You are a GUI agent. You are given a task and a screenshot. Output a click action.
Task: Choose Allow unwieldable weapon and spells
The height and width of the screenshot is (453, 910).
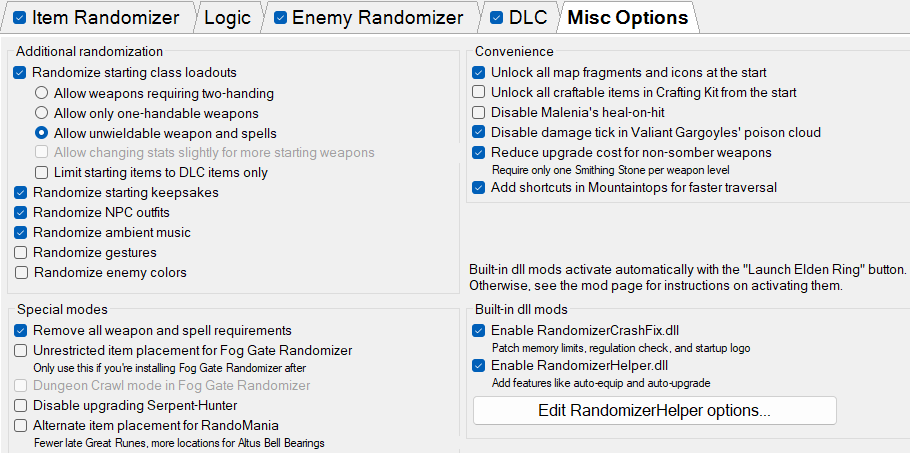[x=42, y=133]
